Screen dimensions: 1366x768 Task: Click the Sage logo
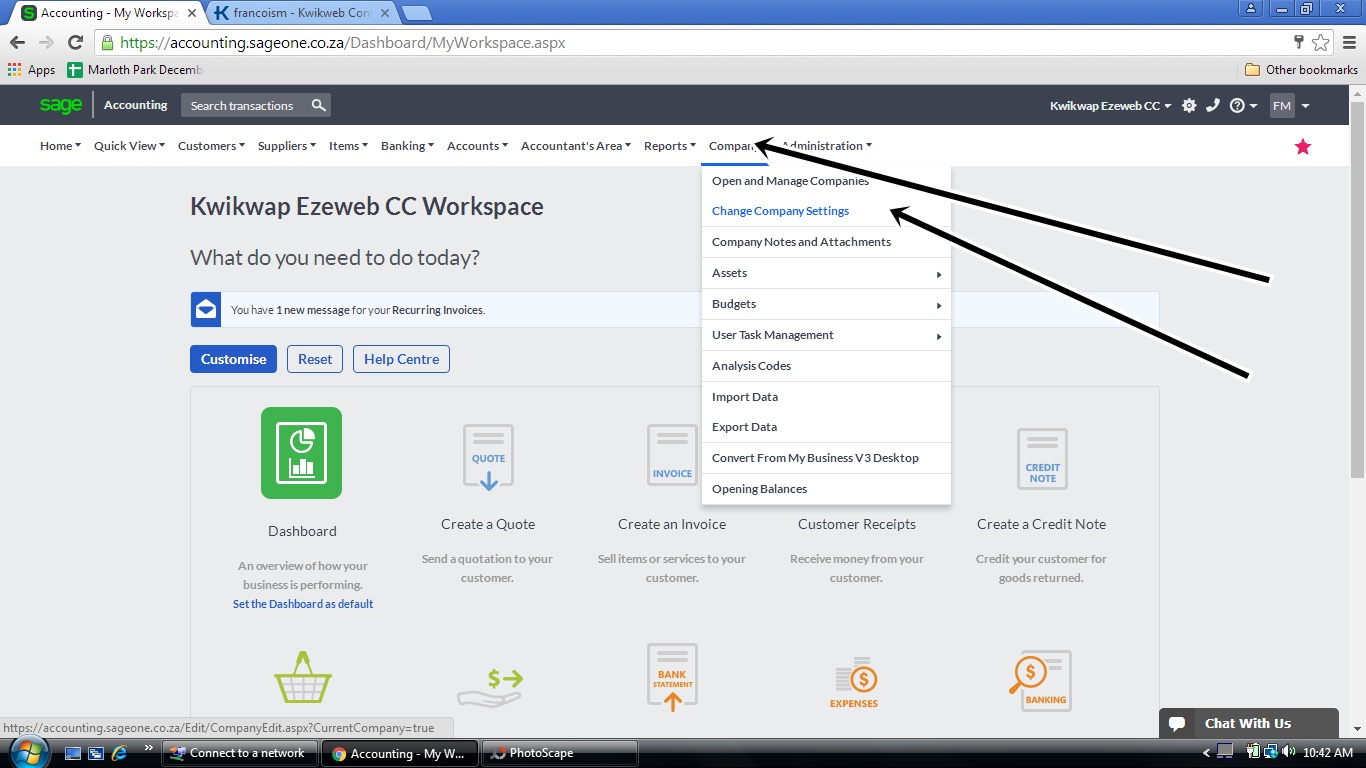click(61, 105)
